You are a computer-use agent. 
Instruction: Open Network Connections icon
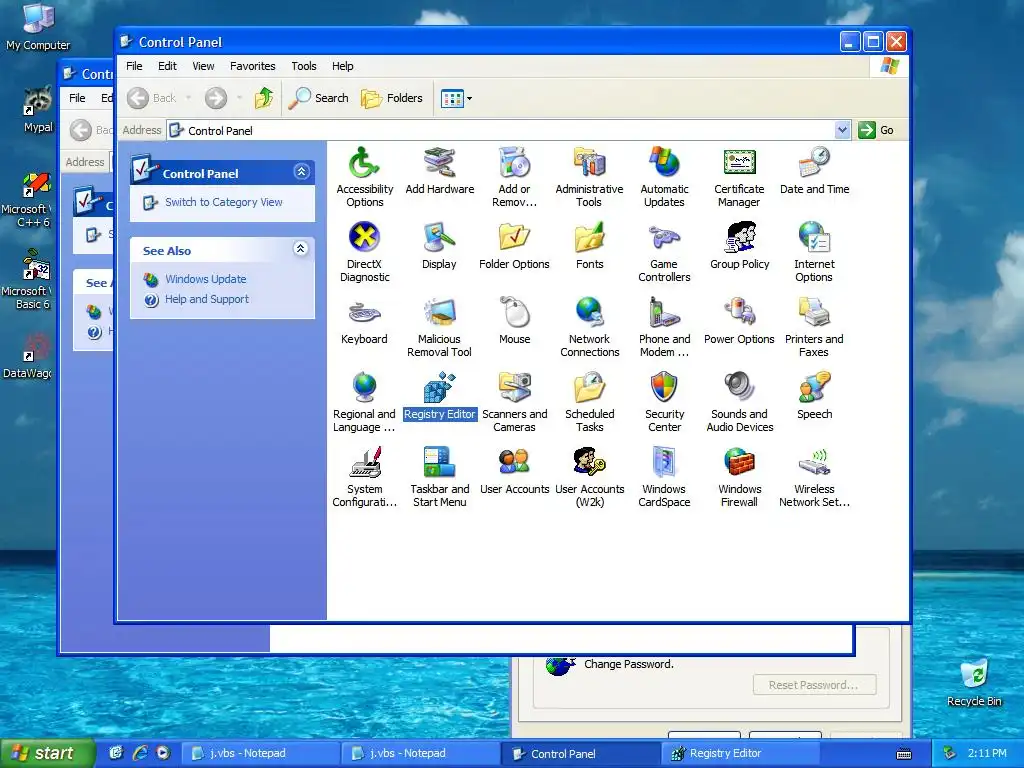pos(589,327)
